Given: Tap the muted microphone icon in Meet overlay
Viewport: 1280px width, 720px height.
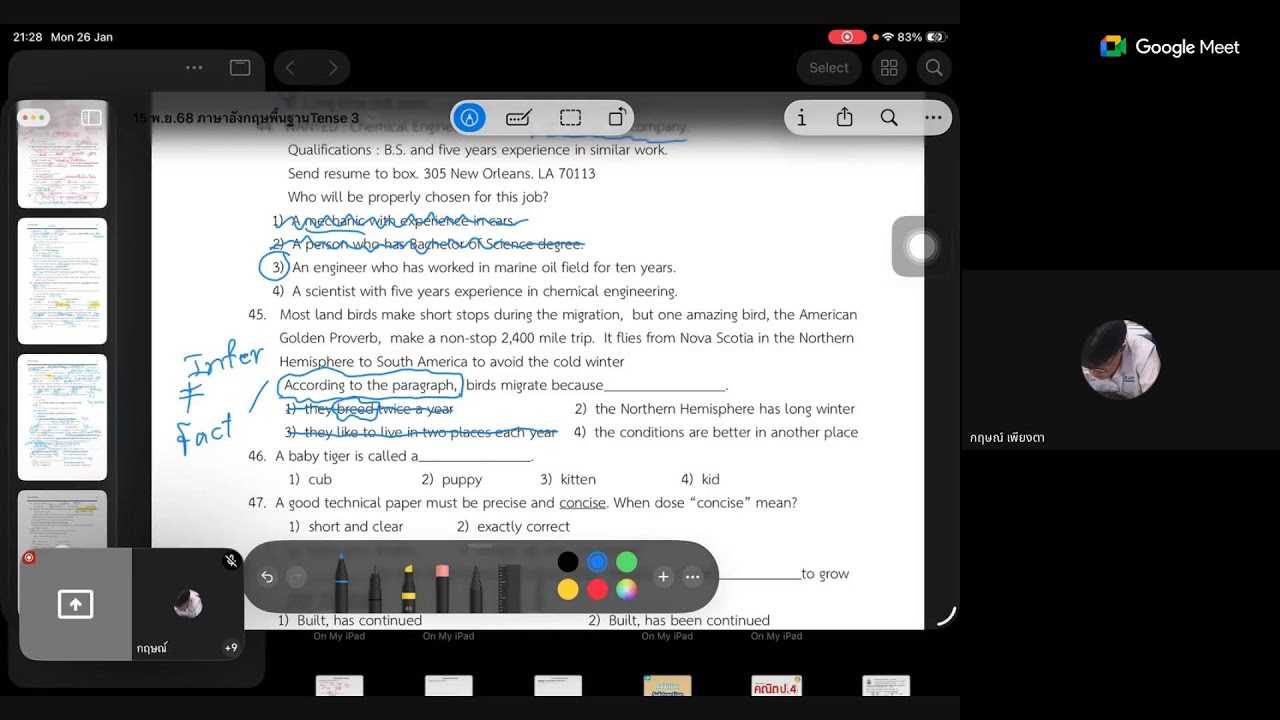Looking at the screenshot, I should (x=231, y=561).
